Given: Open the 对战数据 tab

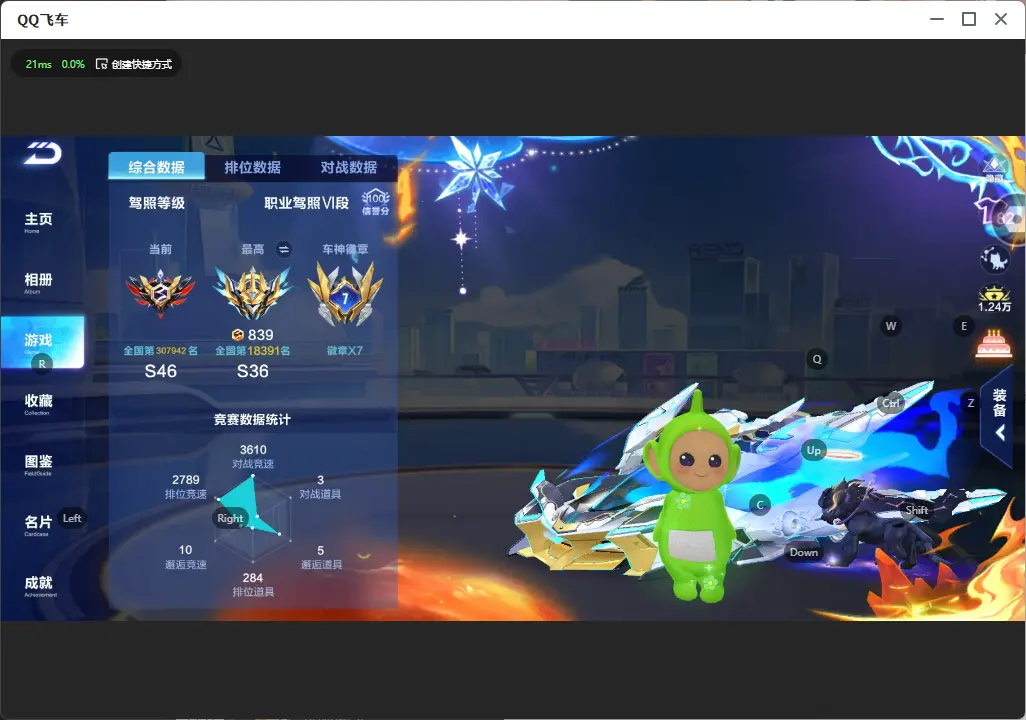Looking at the screenshot, I should click(x=349, y=167).
